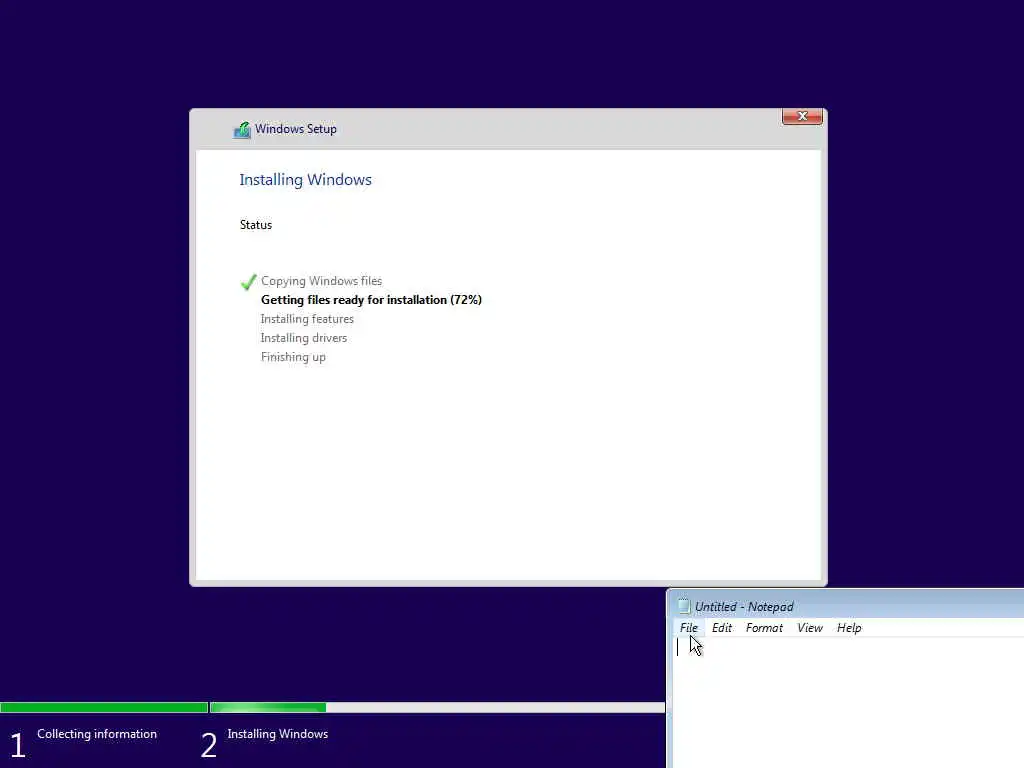The image size is (1024, 768).
Task: Click the 'Status' label
Action: click(255, 225)
